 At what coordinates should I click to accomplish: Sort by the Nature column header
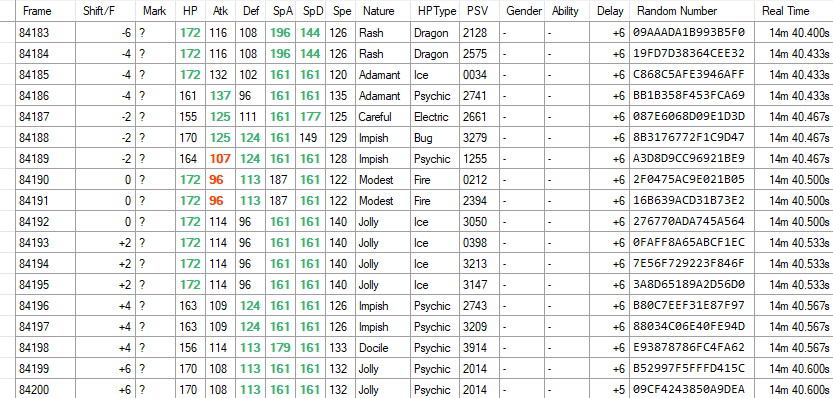point(383,11)
